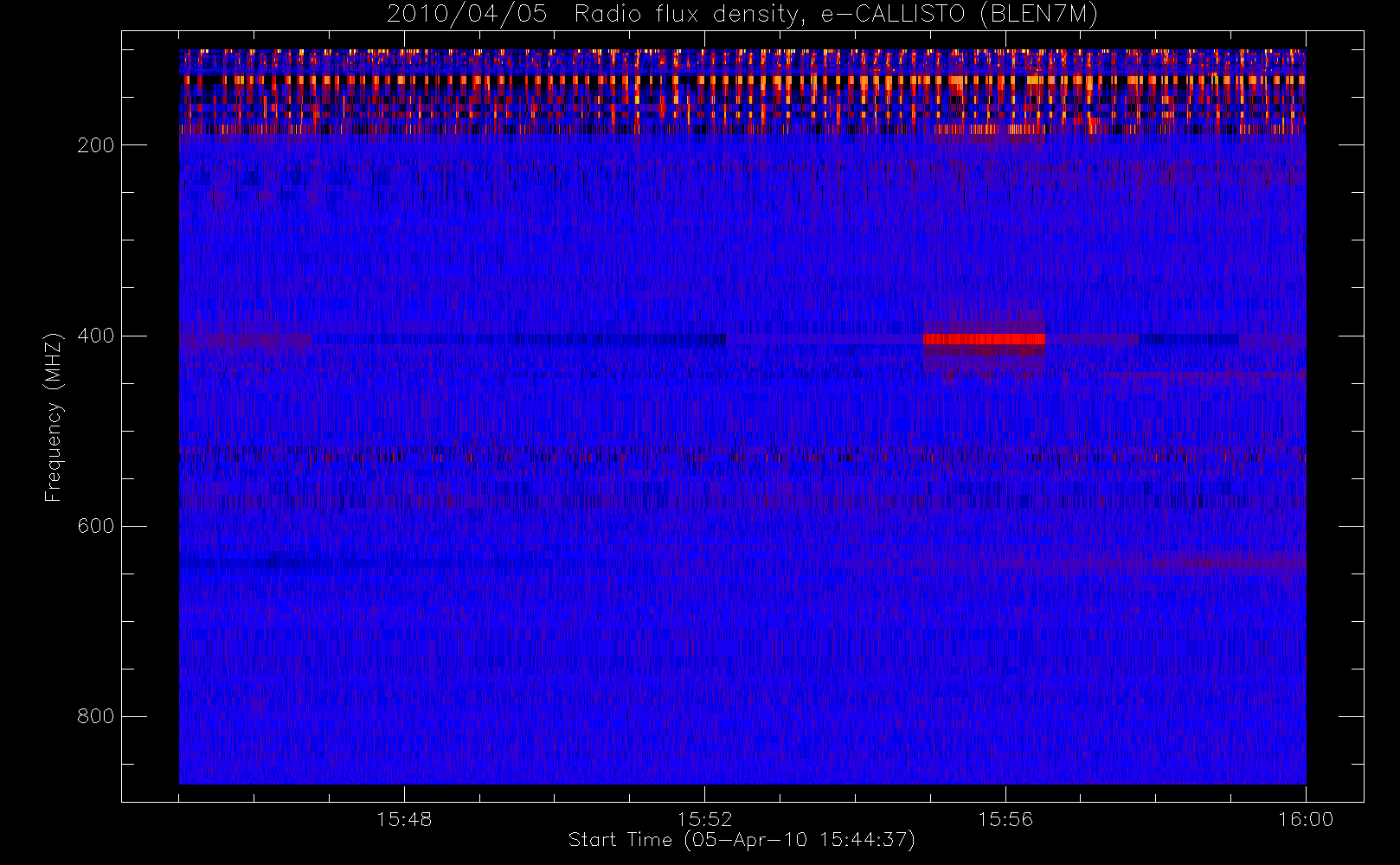Click the 15:48 time tick label
The width and height of the screenshot is (1400, 865).
click(x=404, y=819)
